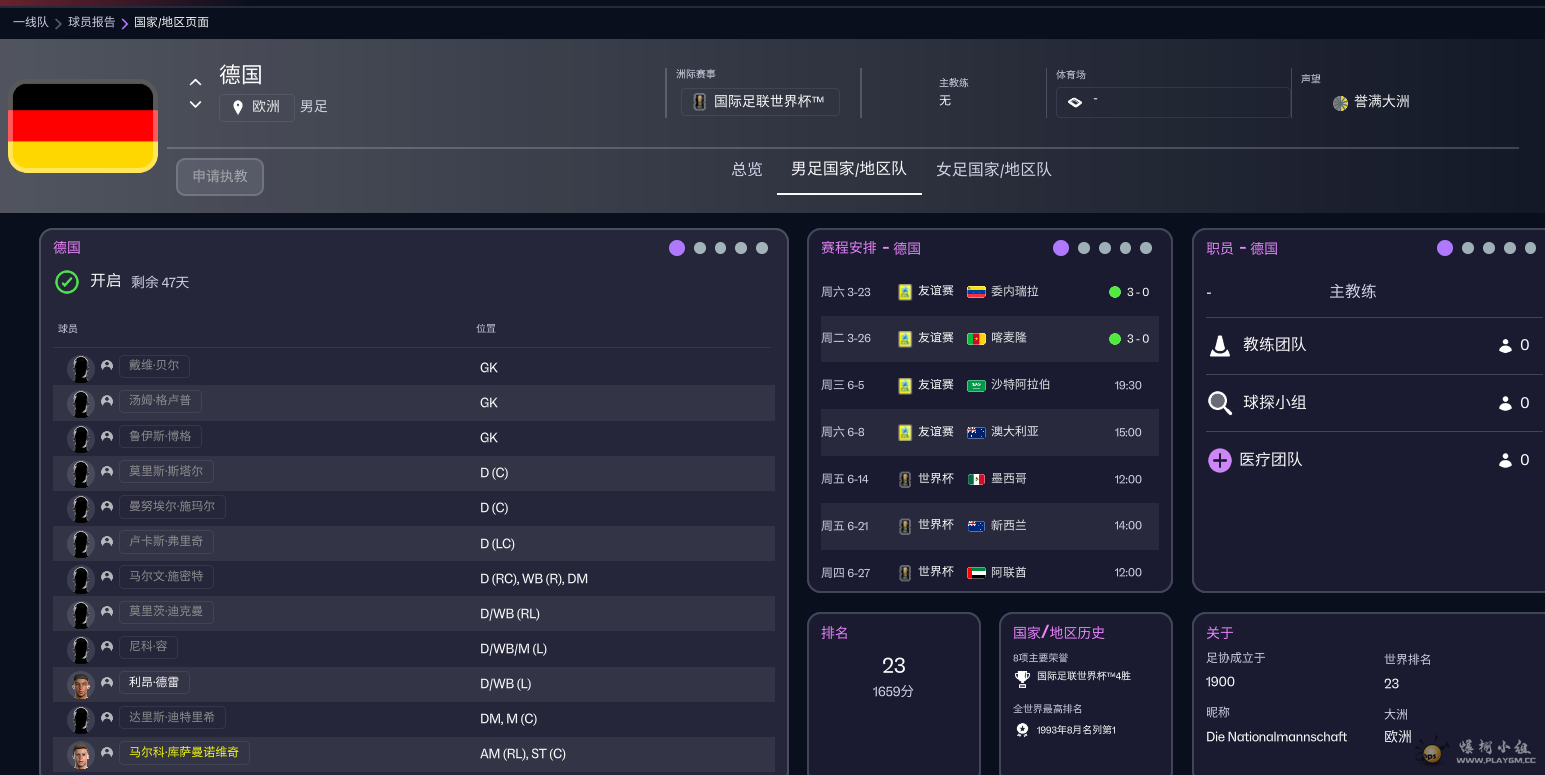Switch to 女足国家/地区队 tab
Image resolution: width=1545 pixels, height=775 pixels.
994,170
